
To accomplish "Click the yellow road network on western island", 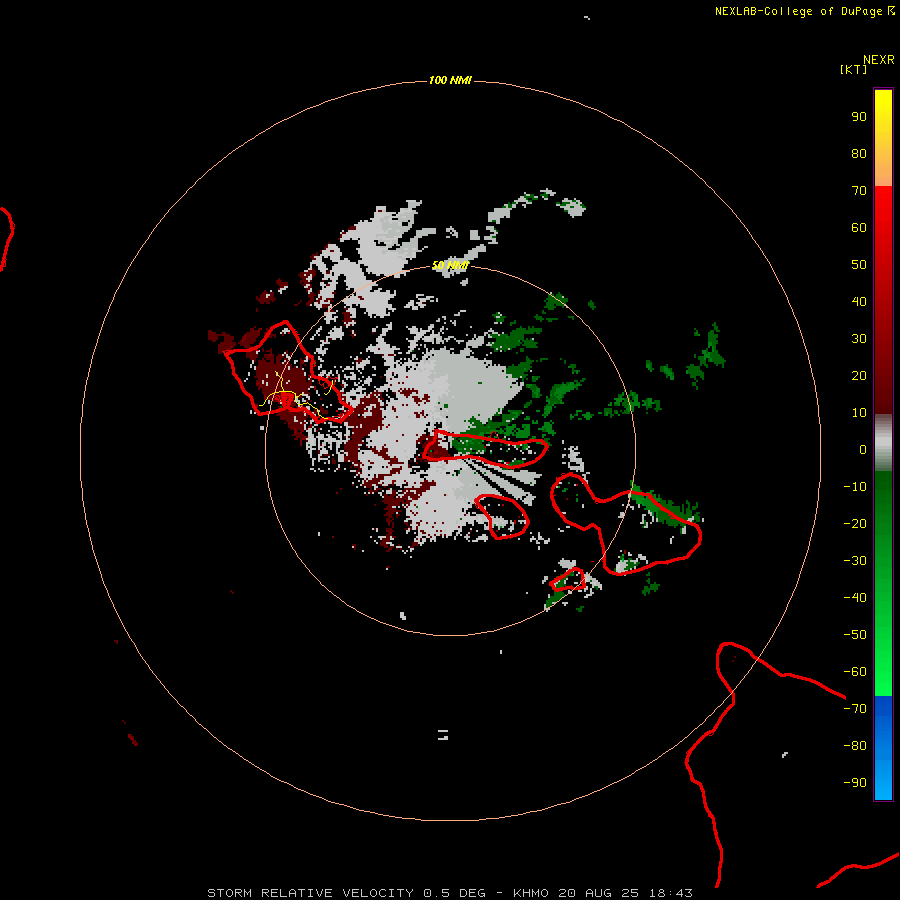I will tap(296, 396).
